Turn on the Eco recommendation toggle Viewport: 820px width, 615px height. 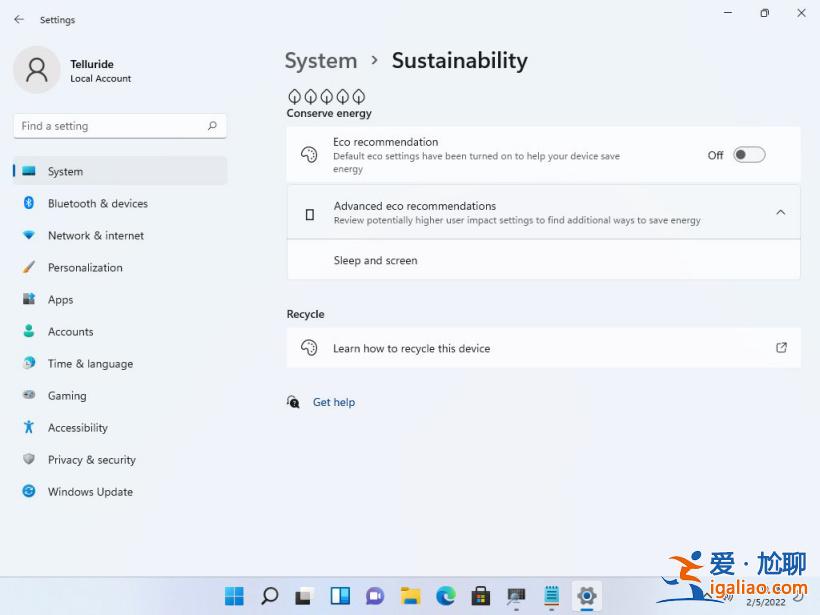[x=748, y=155]
